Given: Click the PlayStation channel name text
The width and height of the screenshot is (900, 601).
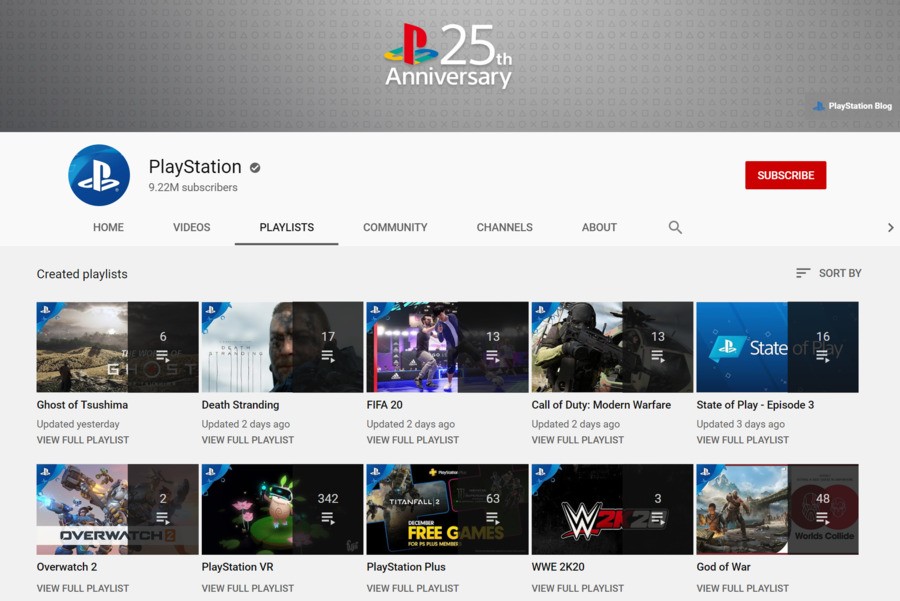Looking at the screenshot, I should click(x=195, y=166).
